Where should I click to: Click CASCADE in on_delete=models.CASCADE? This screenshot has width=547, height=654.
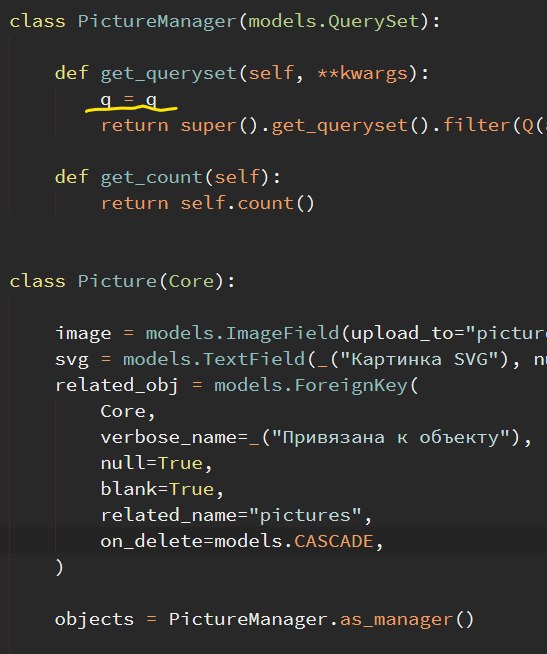[334, 542]
